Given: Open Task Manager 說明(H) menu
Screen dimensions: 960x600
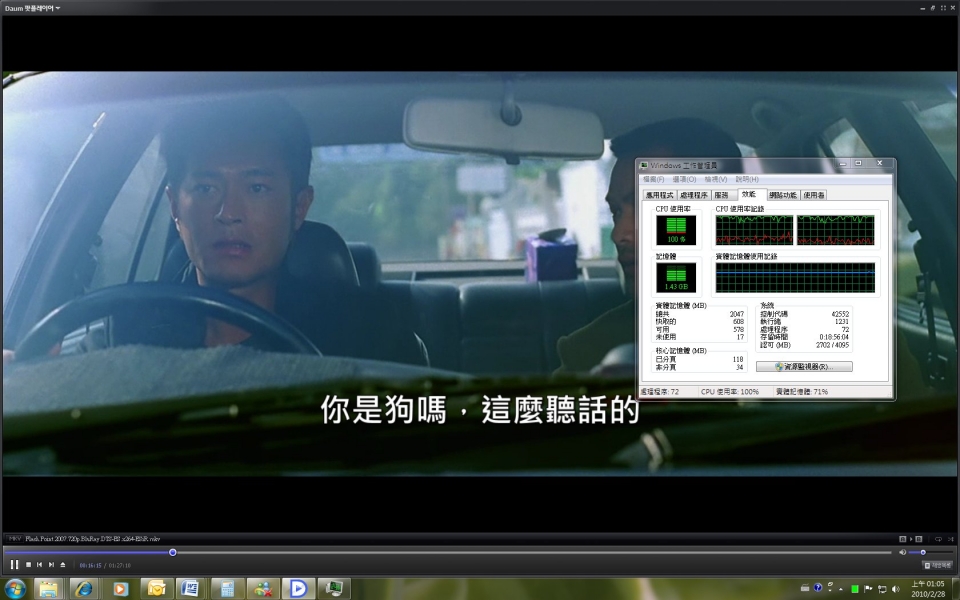Looking at the screenshot, I should pos(747,179).
